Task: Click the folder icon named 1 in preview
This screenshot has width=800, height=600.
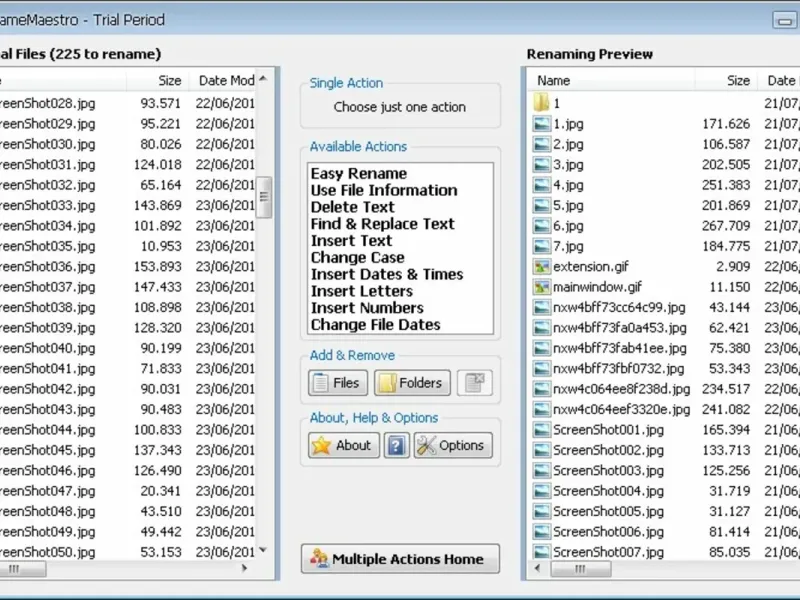Action: [541, 103]
